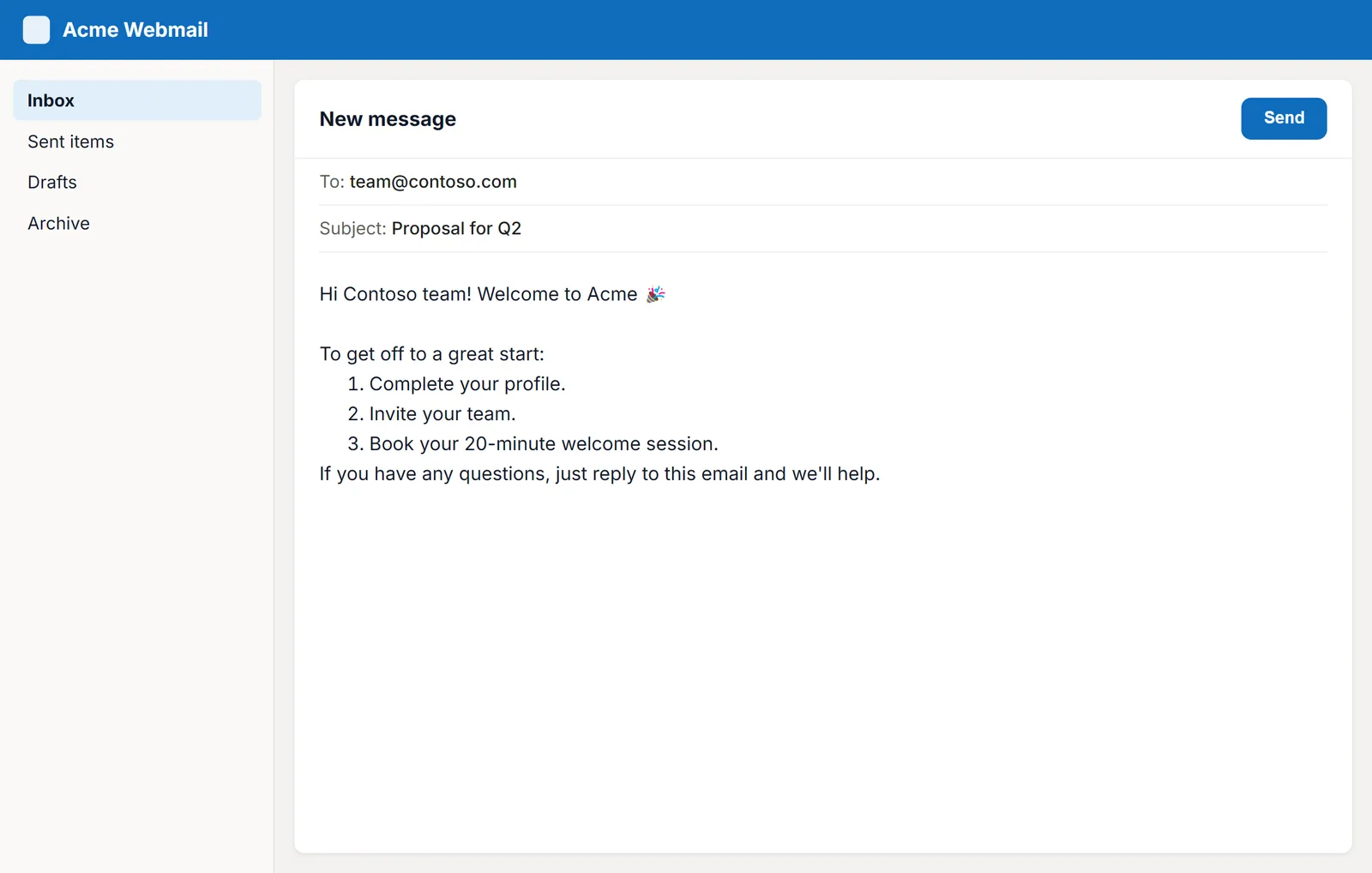This screenshot has height=873, width=1372.
Task: Click 'Book your 20-minute welcome session.' item
Action: tap(544, 444)
